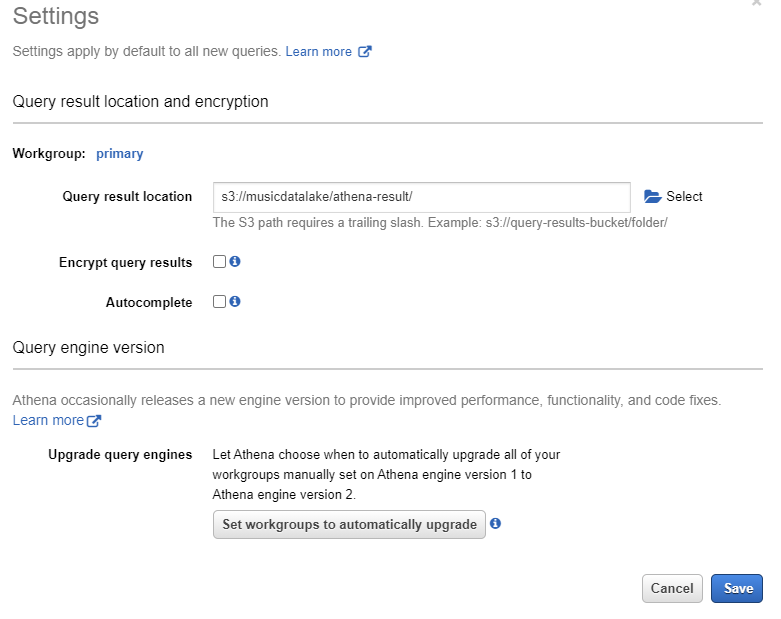The image size is (781, 619).
Task: Click the Encrypt query results label
Action: click(126, 262)
